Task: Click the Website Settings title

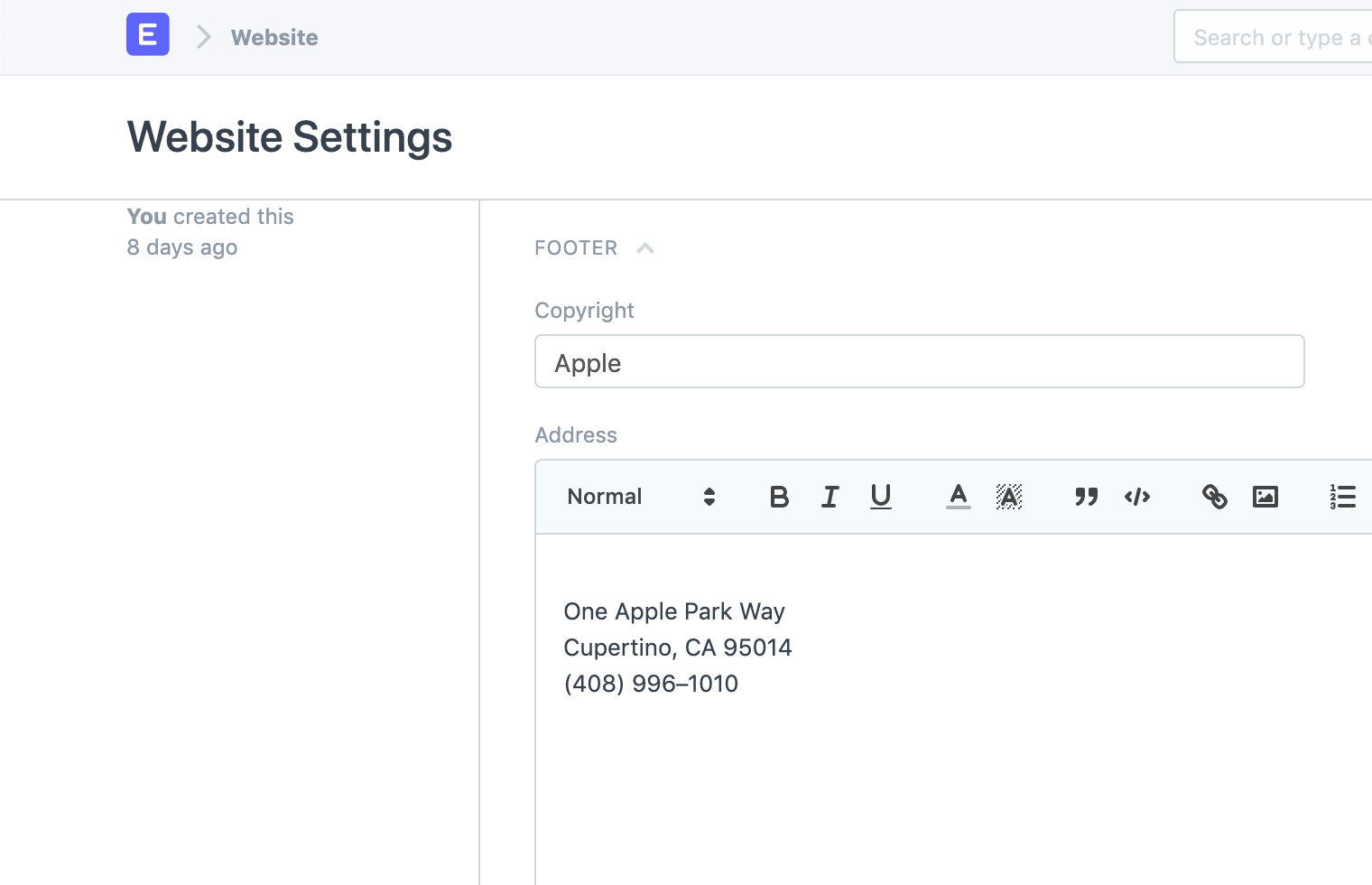Action: 289,136
